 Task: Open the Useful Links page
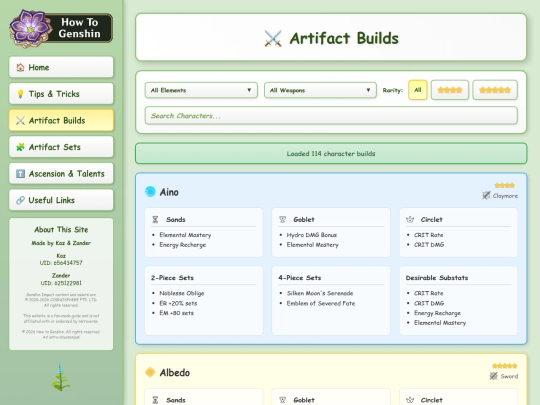click(x=61, y=200)
